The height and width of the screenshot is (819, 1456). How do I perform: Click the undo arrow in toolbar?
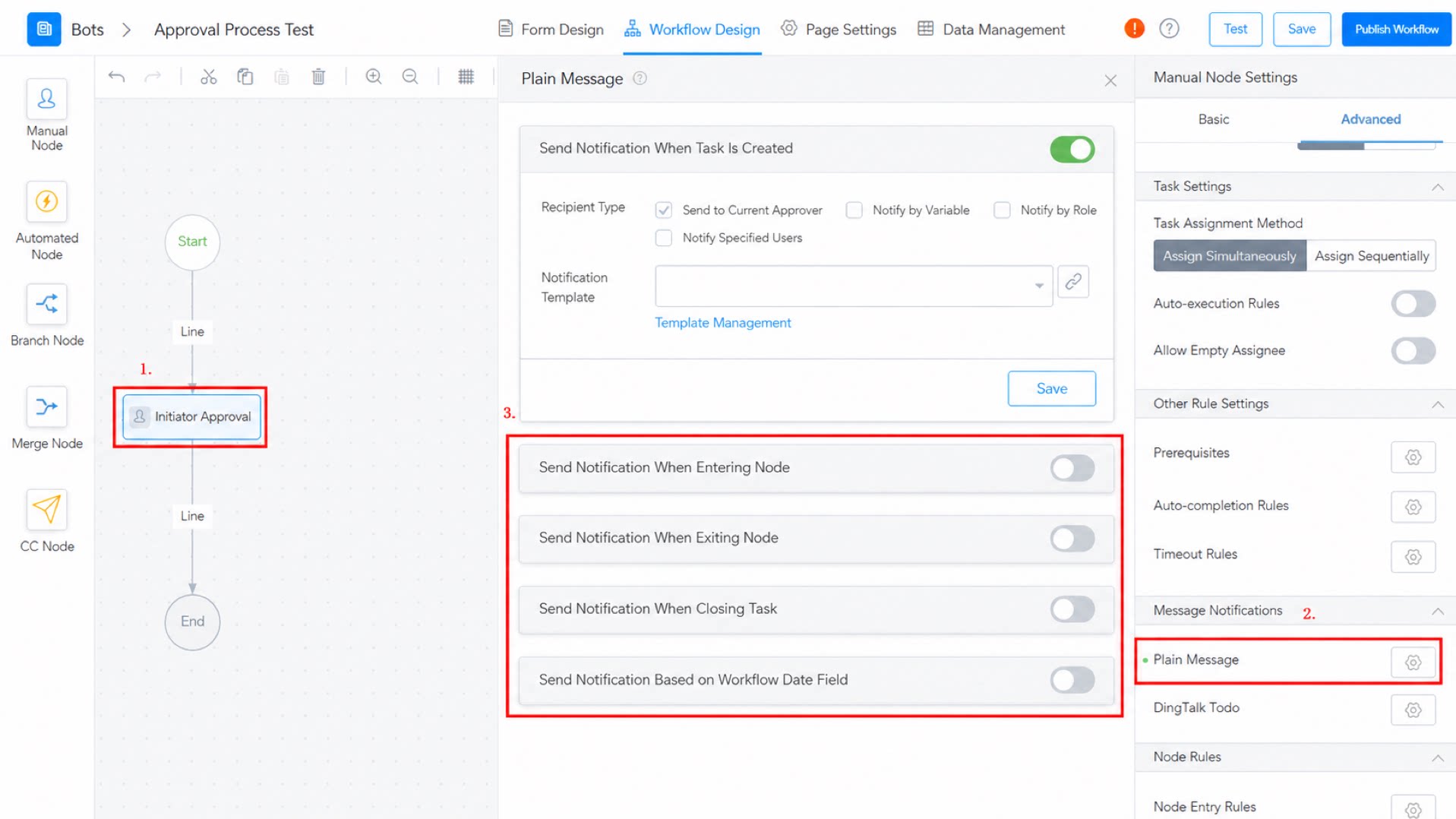116,77
